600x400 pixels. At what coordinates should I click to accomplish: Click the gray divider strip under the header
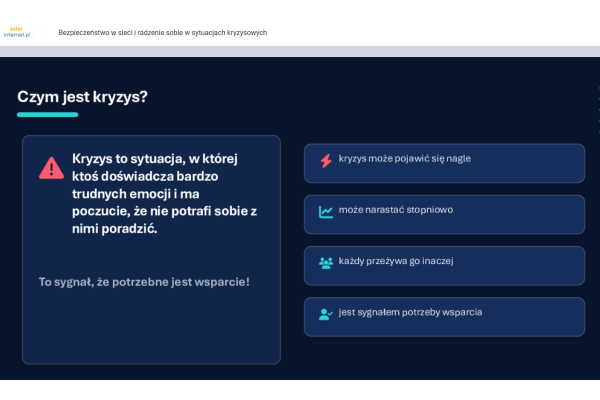click(x=300, y=51)
